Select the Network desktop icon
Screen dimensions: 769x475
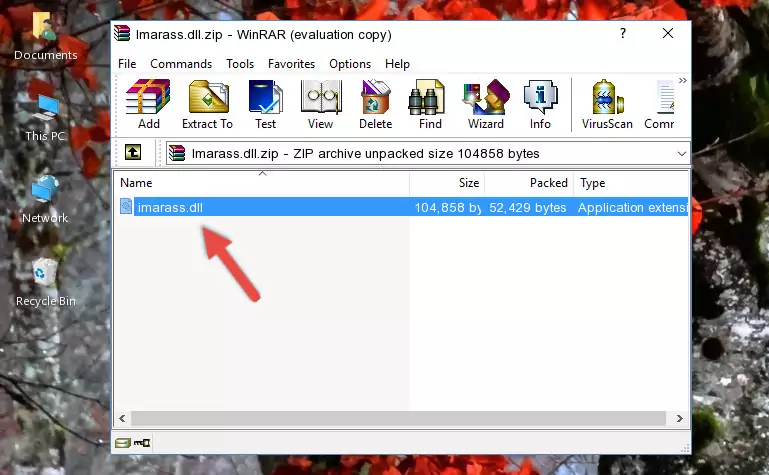coord(45,199)
